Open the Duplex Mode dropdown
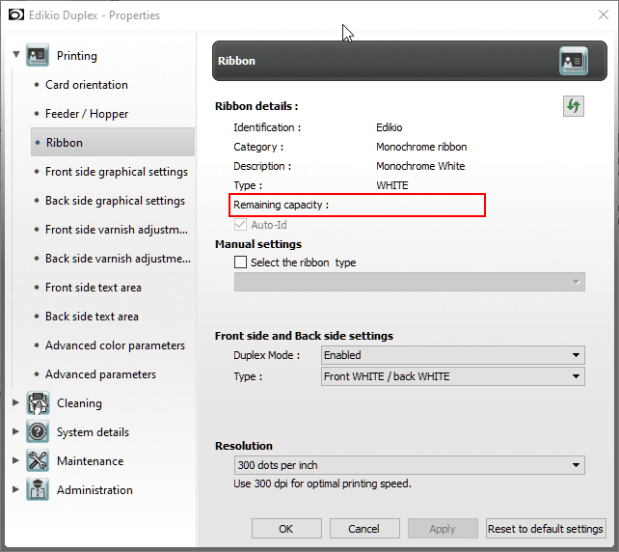Viewport: 619px width, 552px height. 453,355
